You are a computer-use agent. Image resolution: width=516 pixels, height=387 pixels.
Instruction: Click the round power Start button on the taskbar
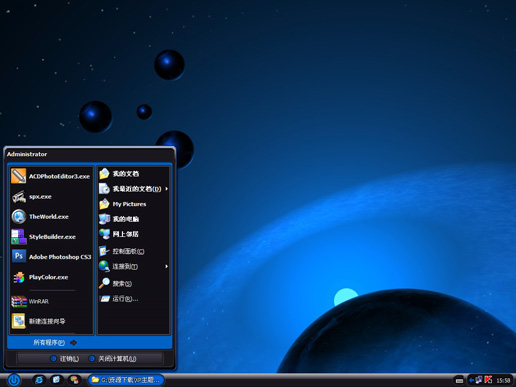point(14,380)
